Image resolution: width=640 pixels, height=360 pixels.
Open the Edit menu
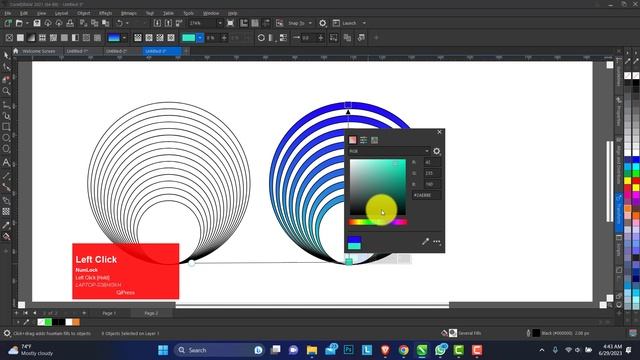pos(24,13)
